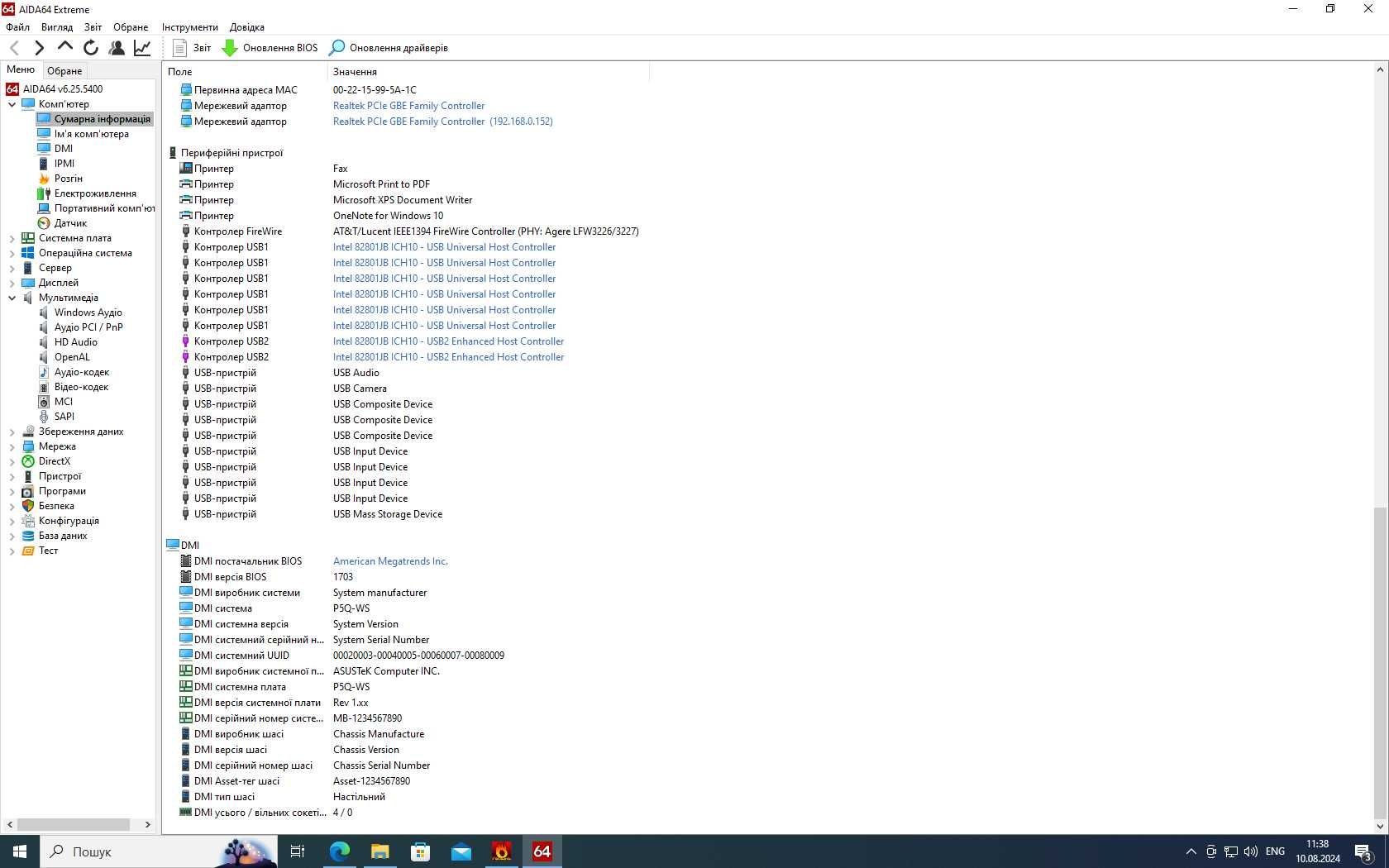Expand the Збереження даних tree node
Viewport: 1389px width, 868px height.
tap(12, 432)
